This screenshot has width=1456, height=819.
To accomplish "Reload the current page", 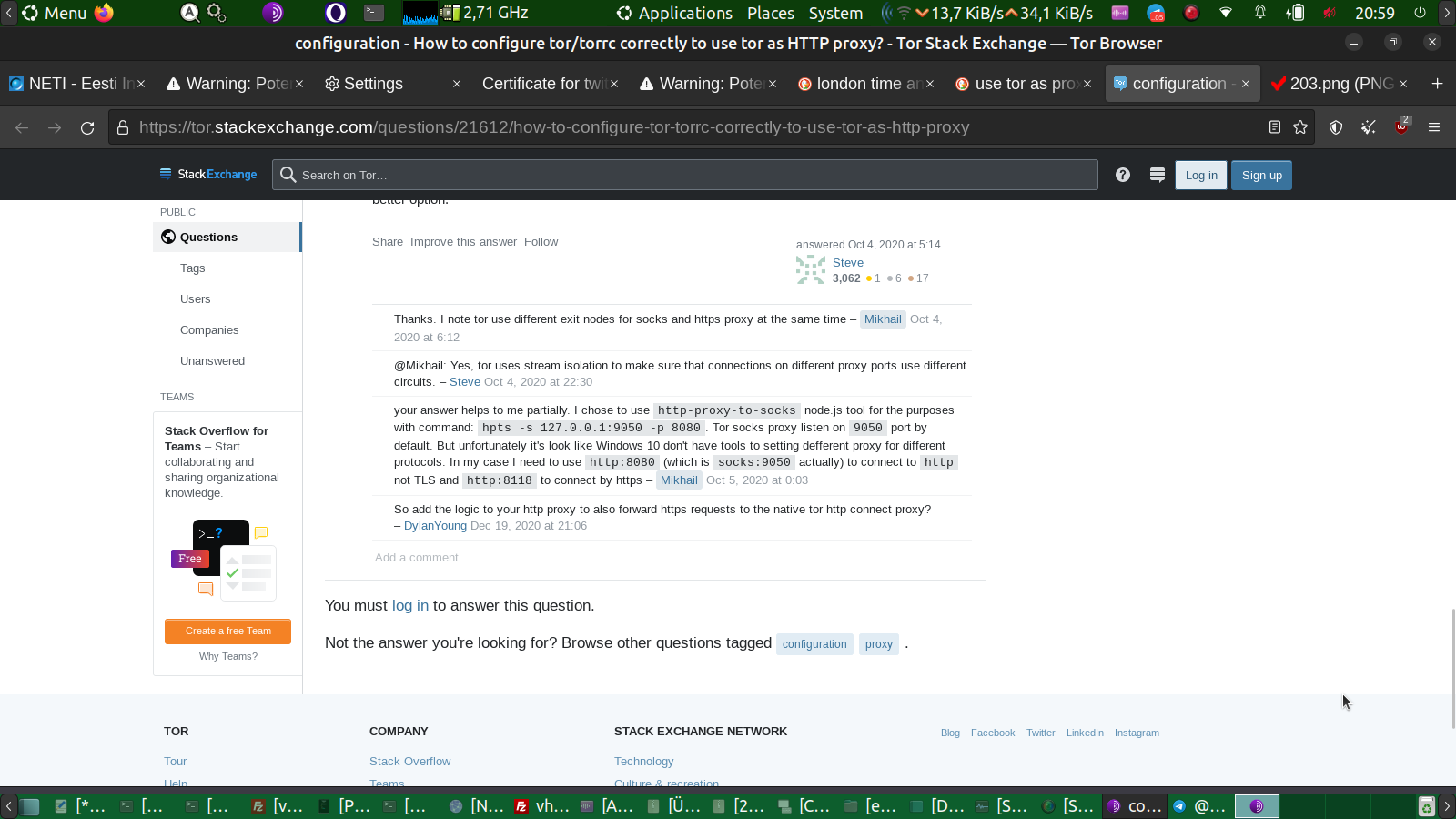I will [87, 127].
